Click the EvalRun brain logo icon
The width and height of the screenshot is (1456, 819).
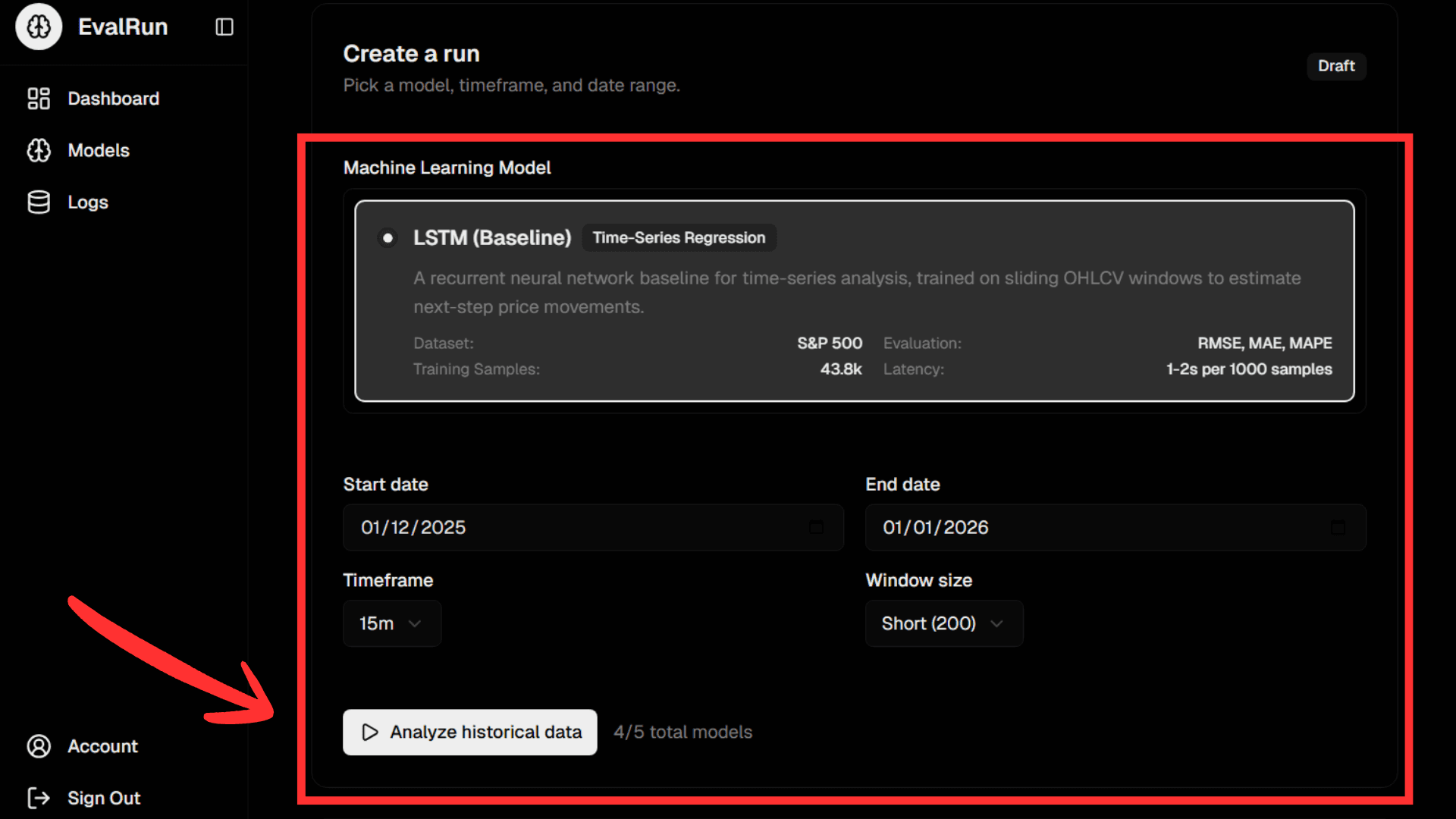39,27
